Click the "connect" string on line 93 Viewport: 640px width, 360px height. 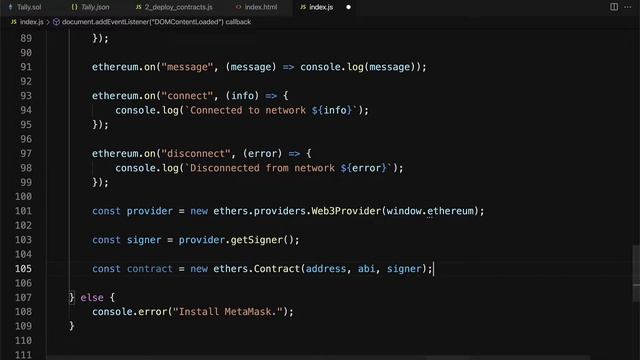187,96
